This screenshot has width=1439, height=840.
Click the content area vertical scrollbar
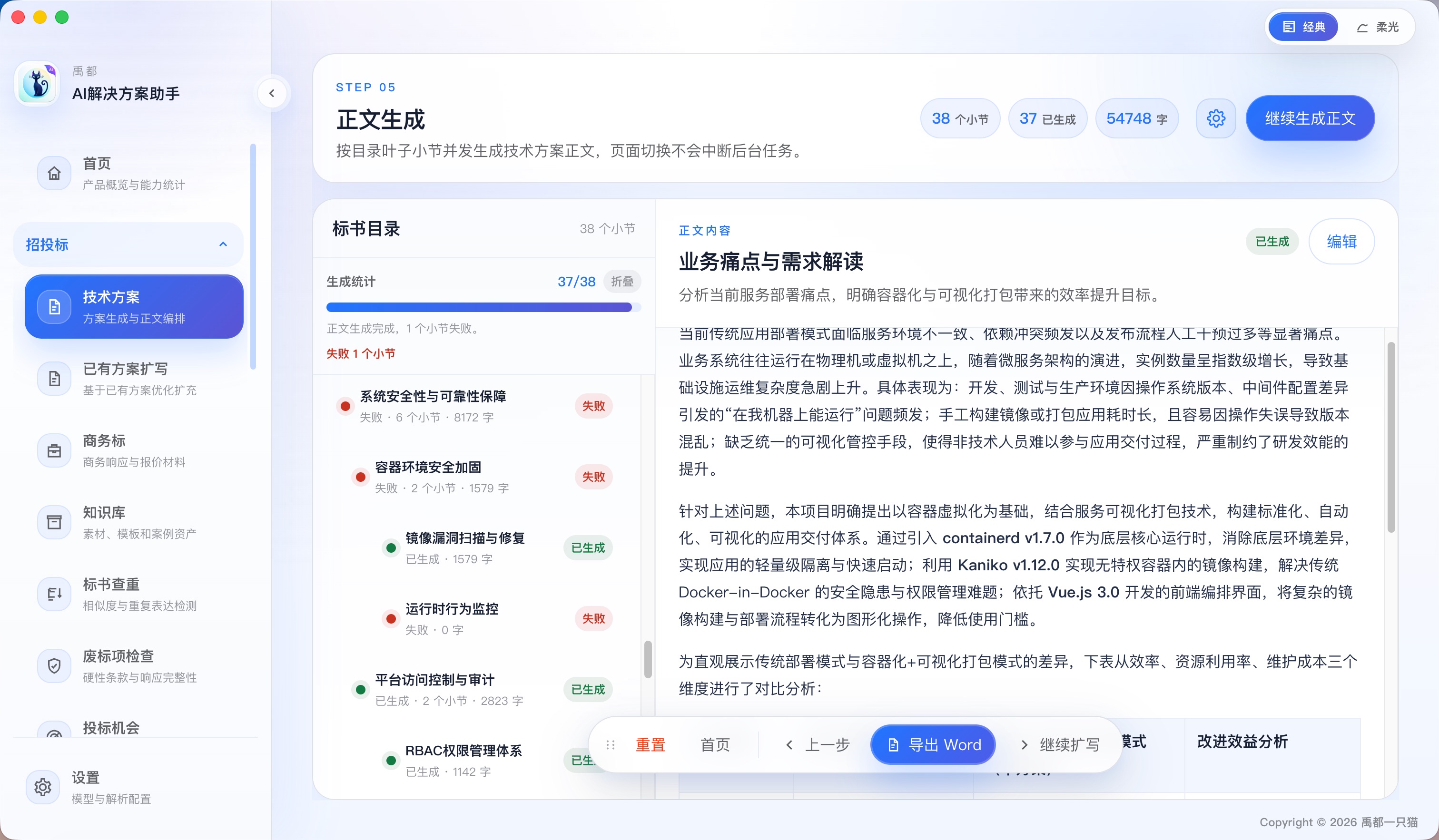(1391, 438)
